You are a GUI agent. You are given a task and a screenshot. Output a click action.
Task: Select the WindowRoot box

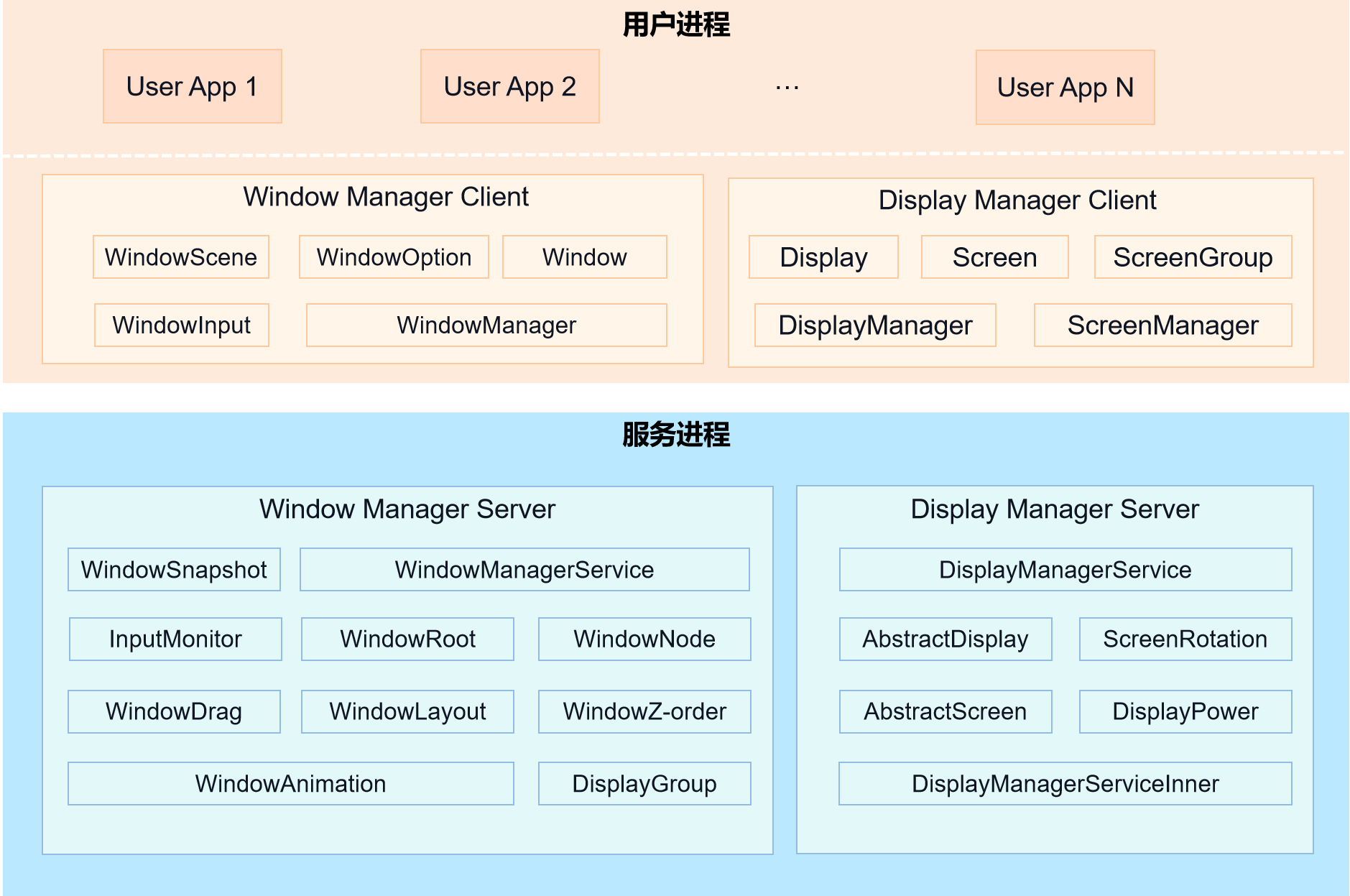pos(407,639)
